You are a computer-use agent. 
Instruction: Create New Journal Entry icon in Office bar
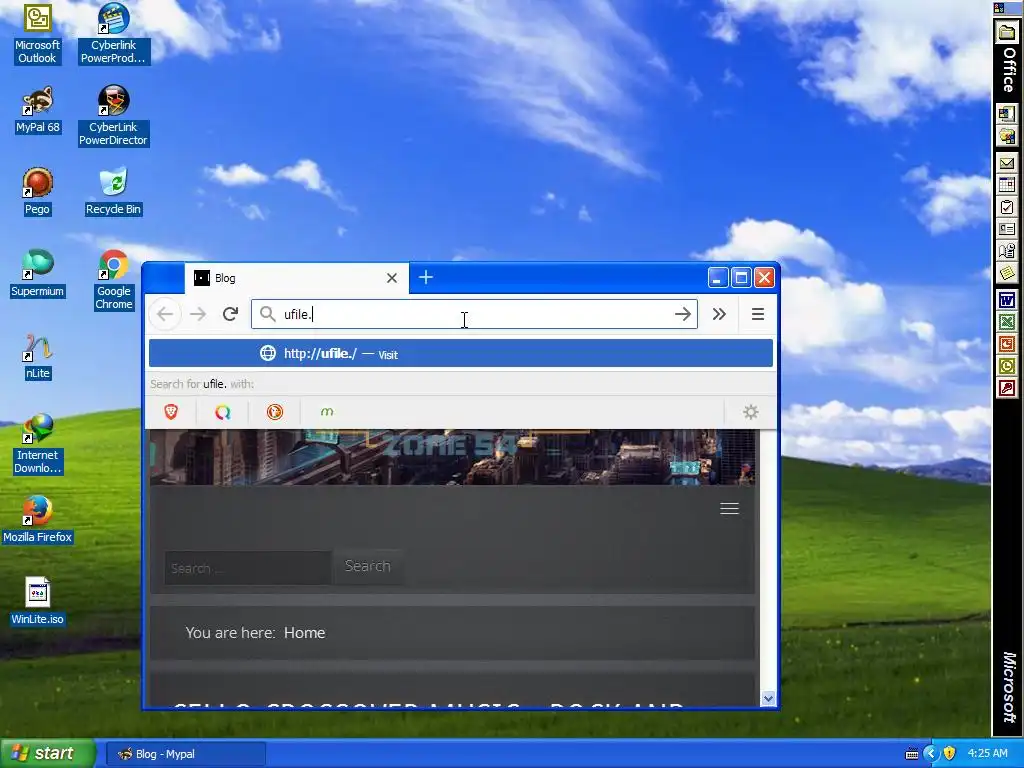1007,251
